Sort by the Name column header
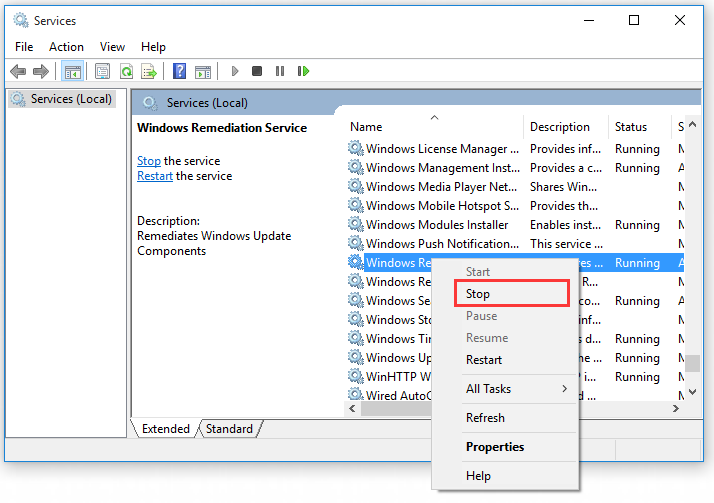 [434, 127]
